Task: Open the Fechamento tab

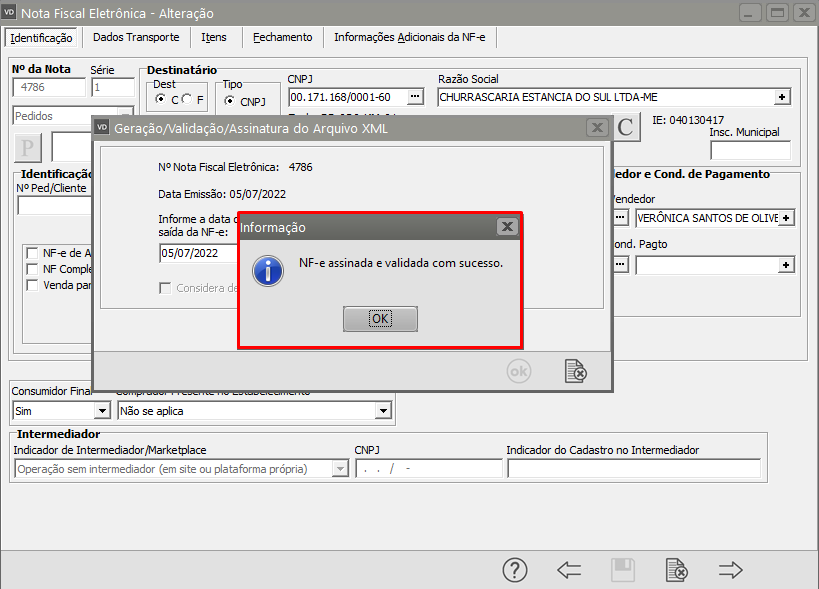Action: pos(282,37)
